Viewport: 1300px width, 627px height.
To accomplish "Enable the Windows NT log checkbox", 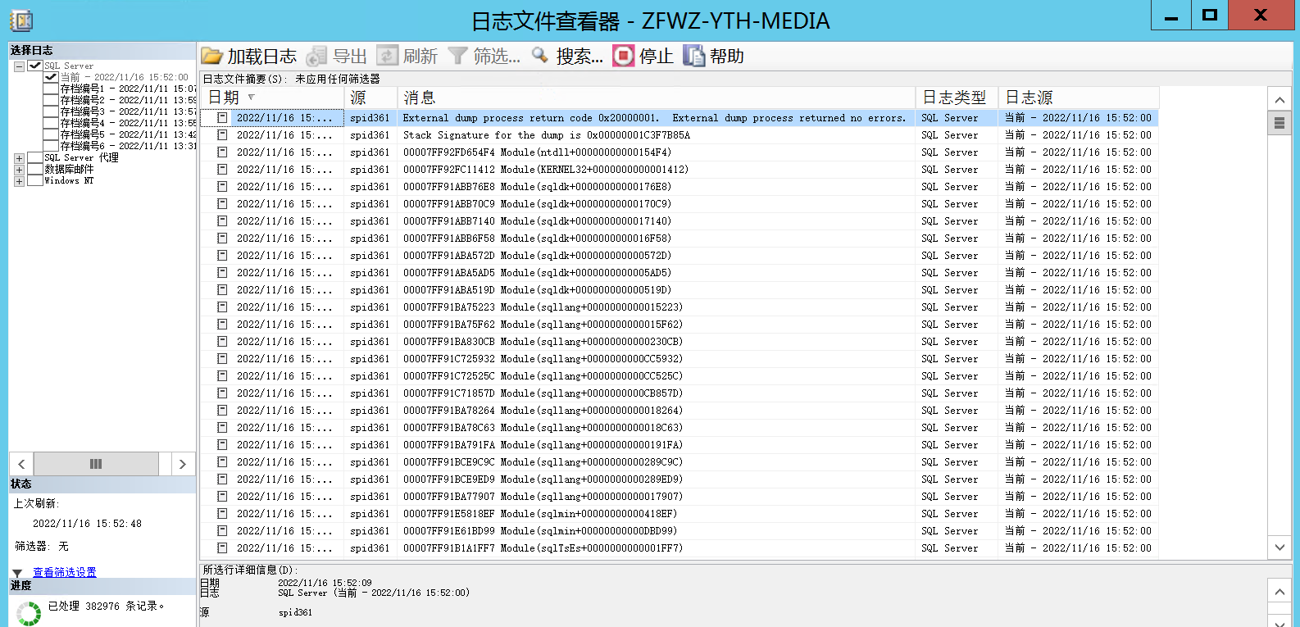I will (35, 181).
